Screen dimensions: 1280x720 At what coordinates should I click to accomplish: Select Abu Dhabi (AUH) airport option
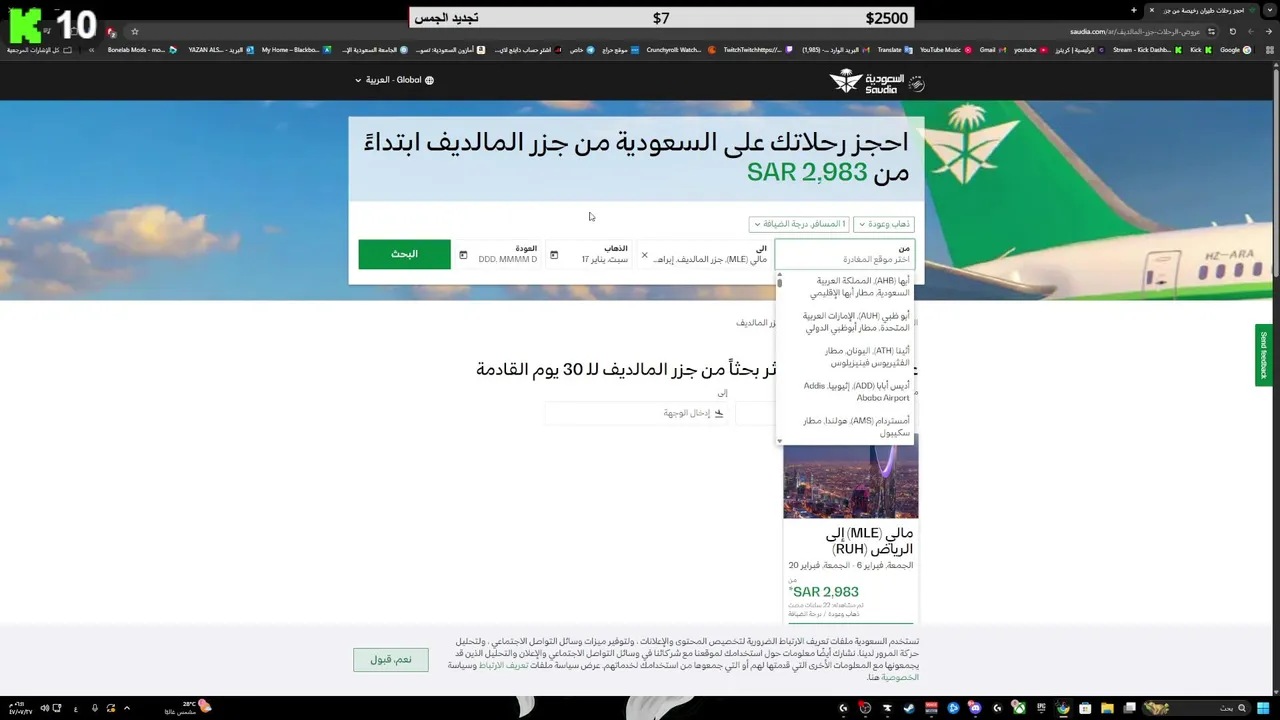tap(848, 322)
